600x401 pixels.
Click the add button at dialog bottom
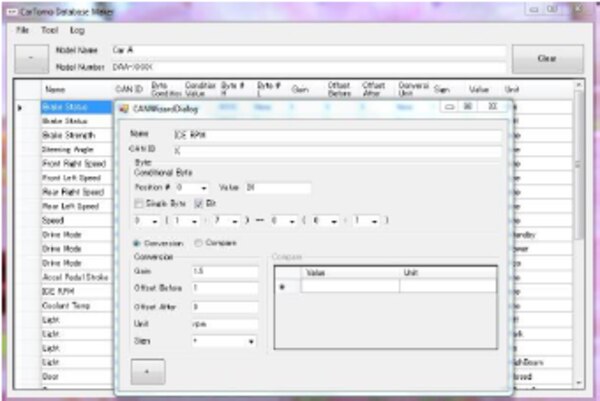[x=148, y=372]
